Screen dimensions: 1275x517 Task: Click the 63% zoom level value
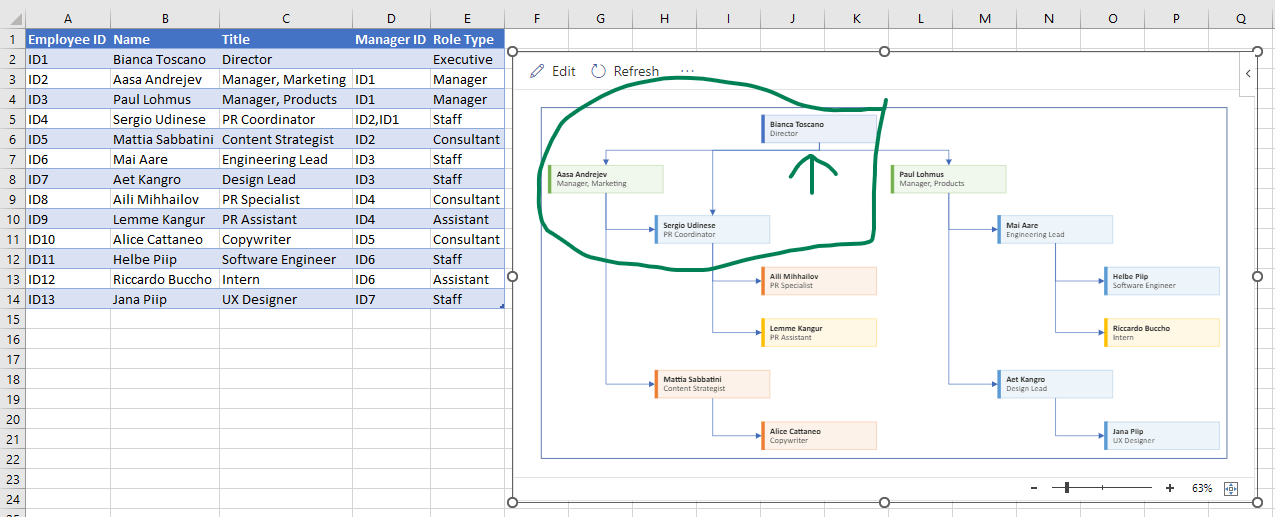(1202, 488)
